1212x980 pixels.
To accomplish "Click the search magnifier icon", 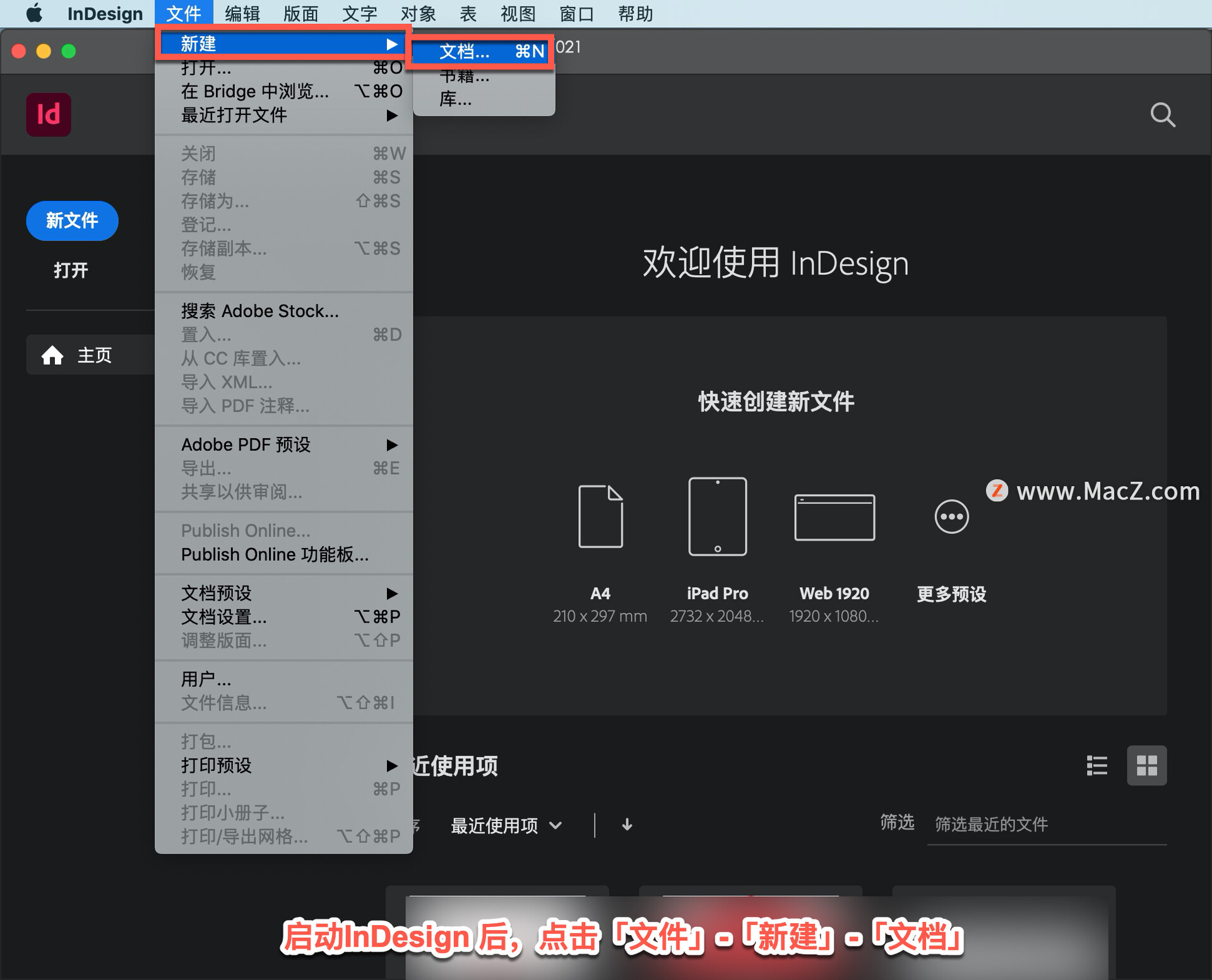I will [x=1162, y=115].
